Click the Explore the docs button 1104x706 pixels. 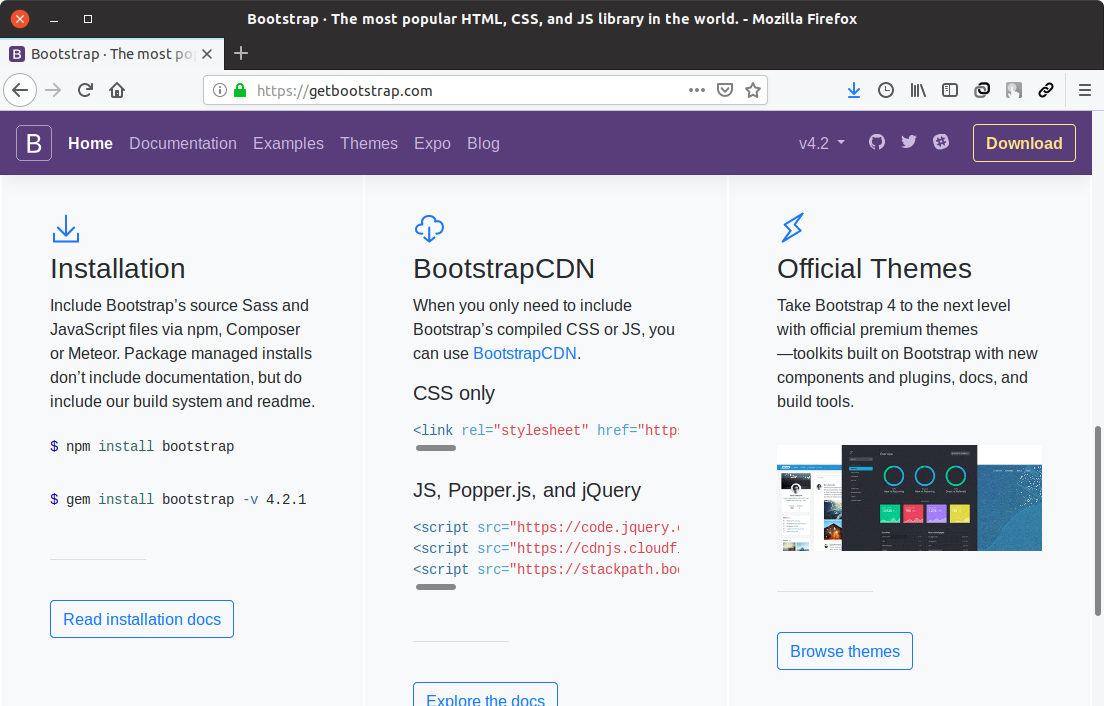(x=485, y=695)
